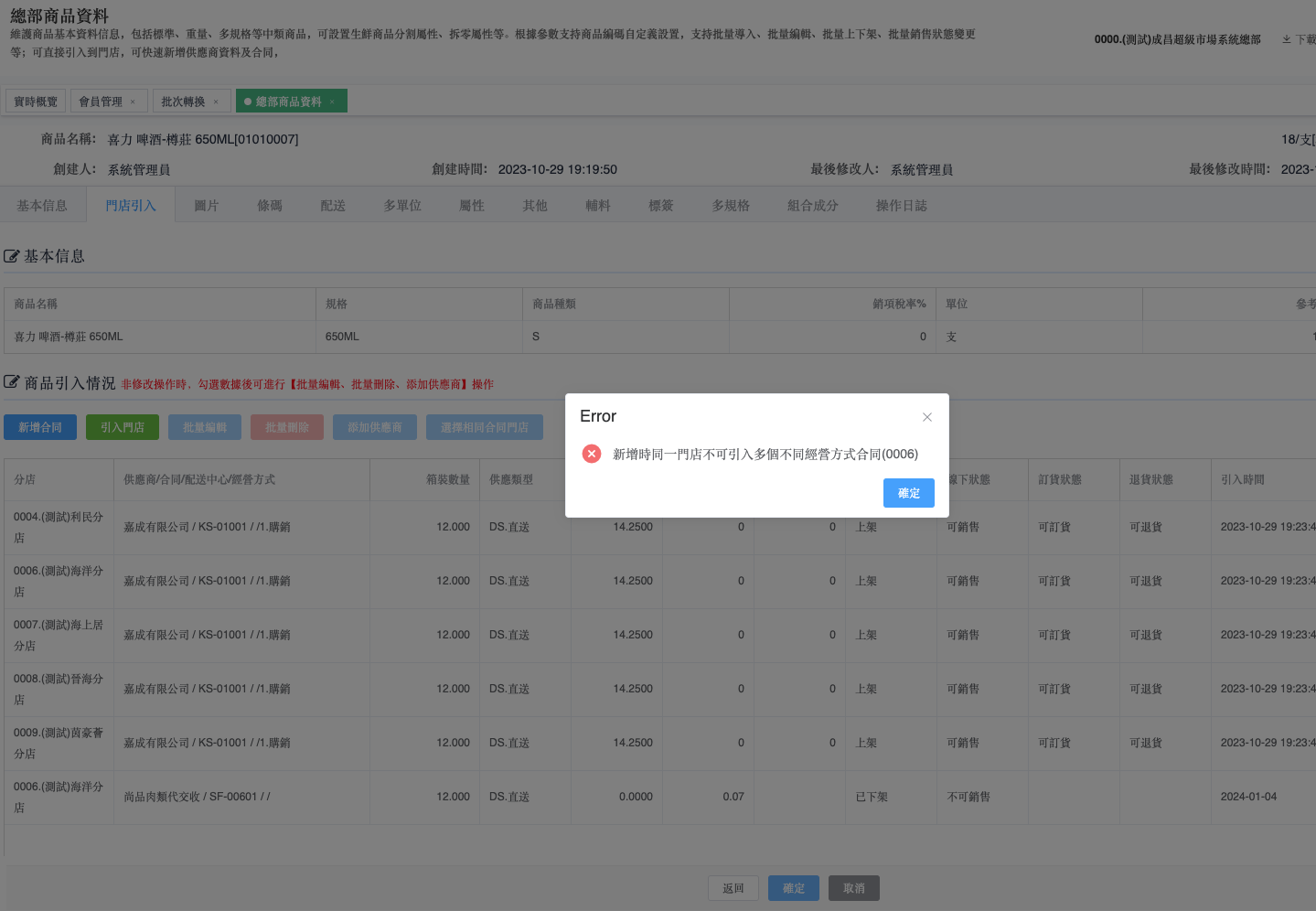Click the bottom 確定 button beside 返回
Screen dimensions: 1316x911
point(794,888)
